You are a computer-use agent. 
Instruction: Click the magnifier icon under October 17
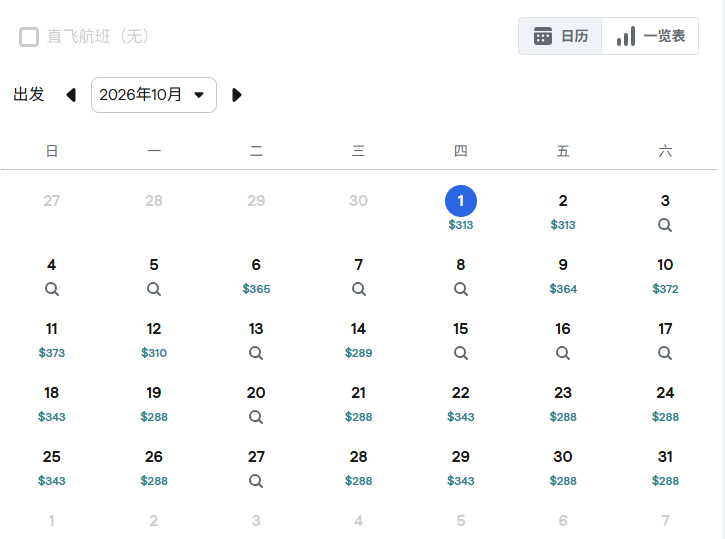point(665,353)
